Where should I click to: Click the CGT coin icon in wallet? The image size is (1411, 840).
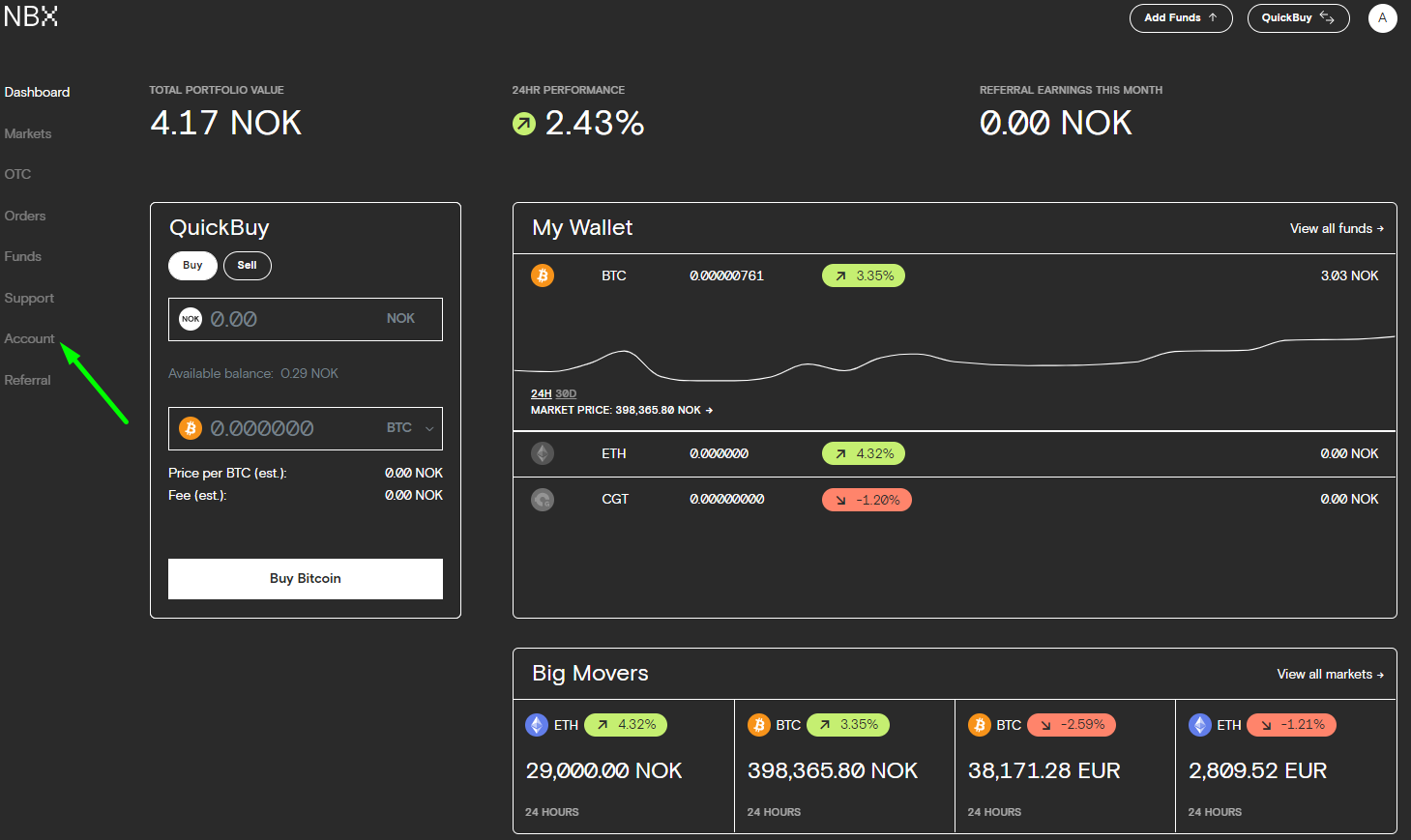point(543,500)
